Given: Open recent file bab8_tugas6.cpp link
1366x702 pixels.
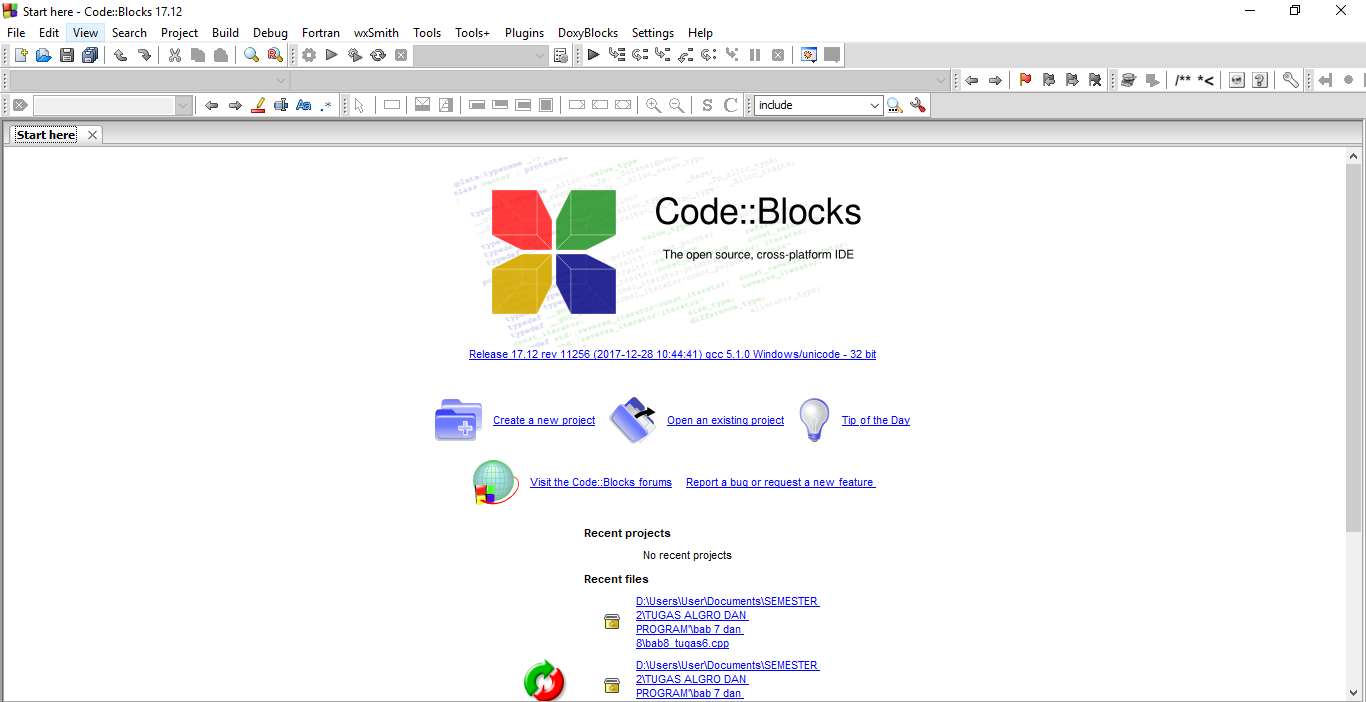Looking at the screenshot, I should pos(727,622).
